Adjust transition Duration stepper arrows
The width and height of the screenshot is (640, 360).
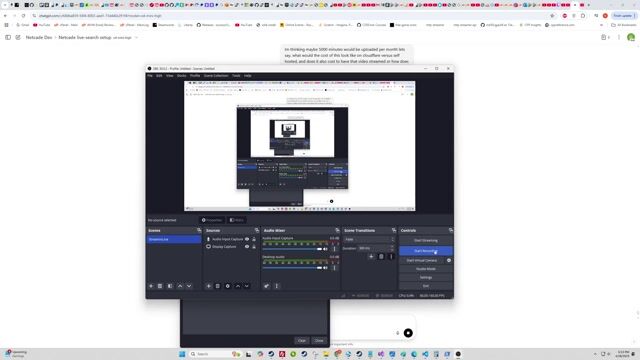[392, 248]
